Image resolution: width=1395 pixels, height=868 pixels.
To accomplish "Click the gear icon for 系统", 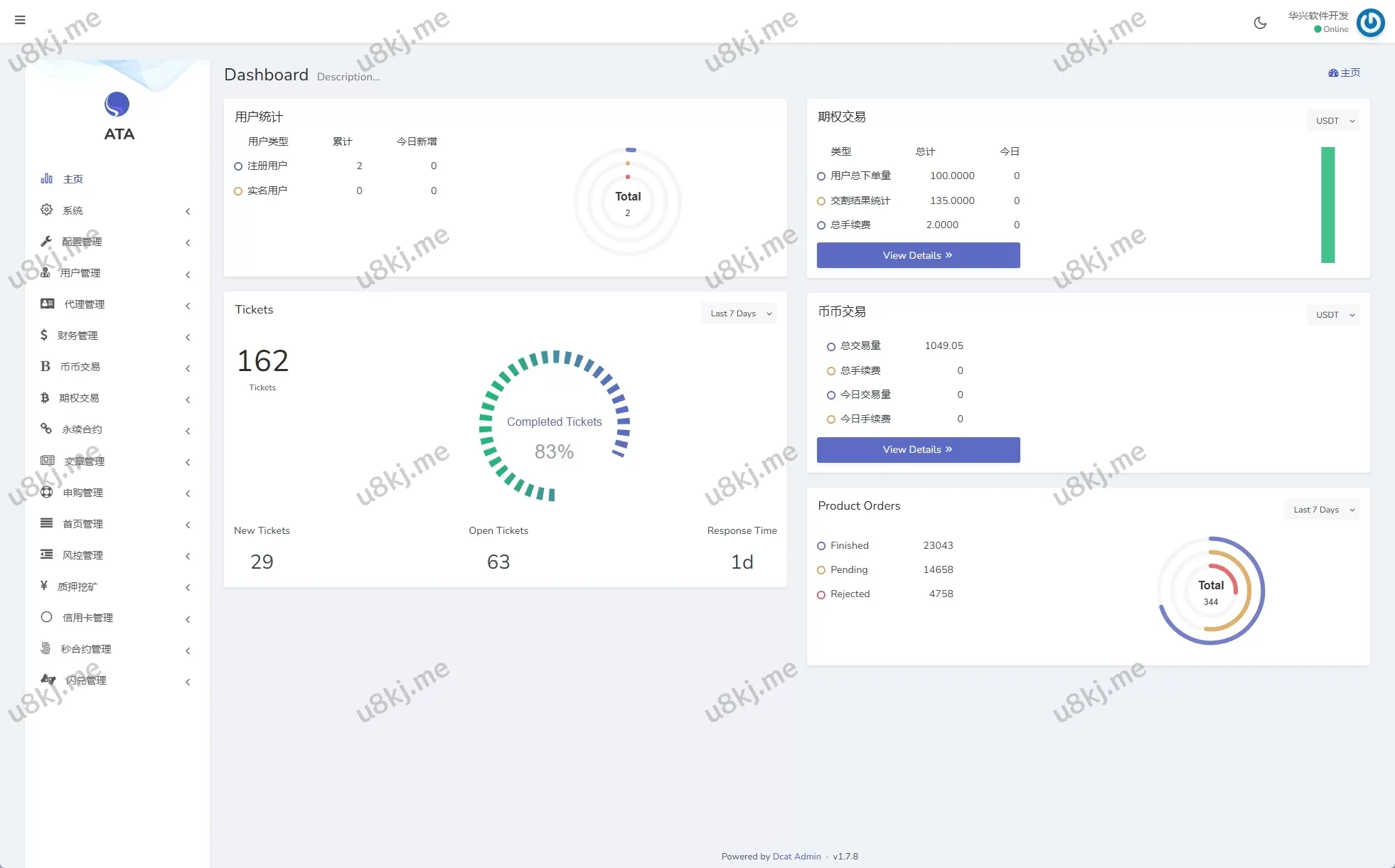I will coord(46,210).
